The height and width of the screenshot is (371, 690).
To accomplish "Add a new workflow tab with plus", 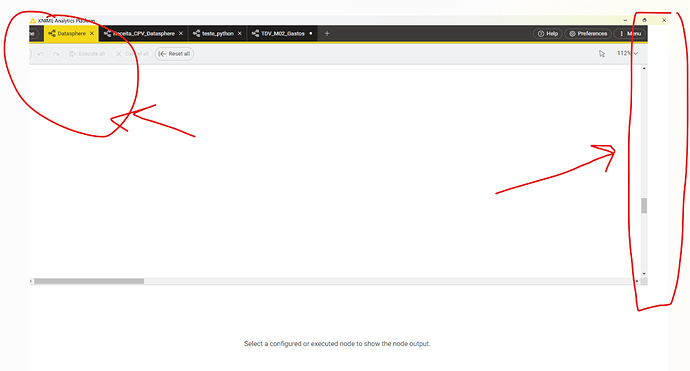I will point(327,33).
